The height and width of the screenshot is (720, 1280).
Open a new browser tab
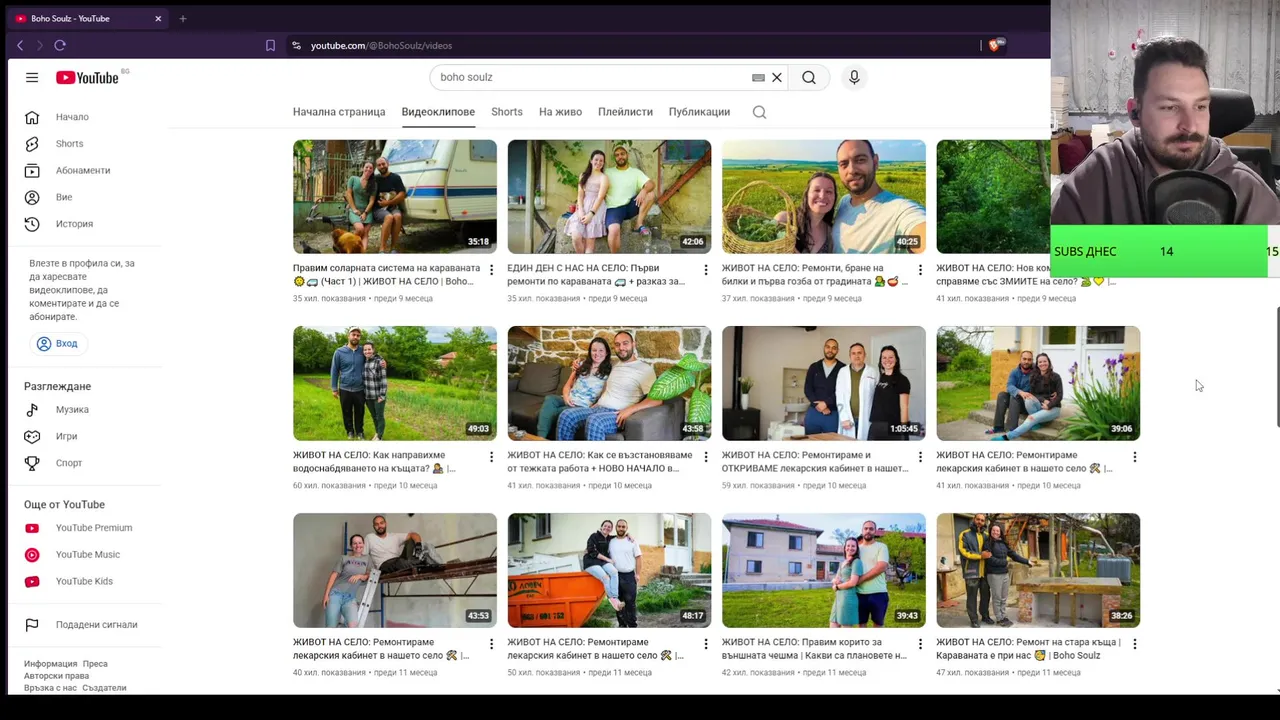click(182, 18)
